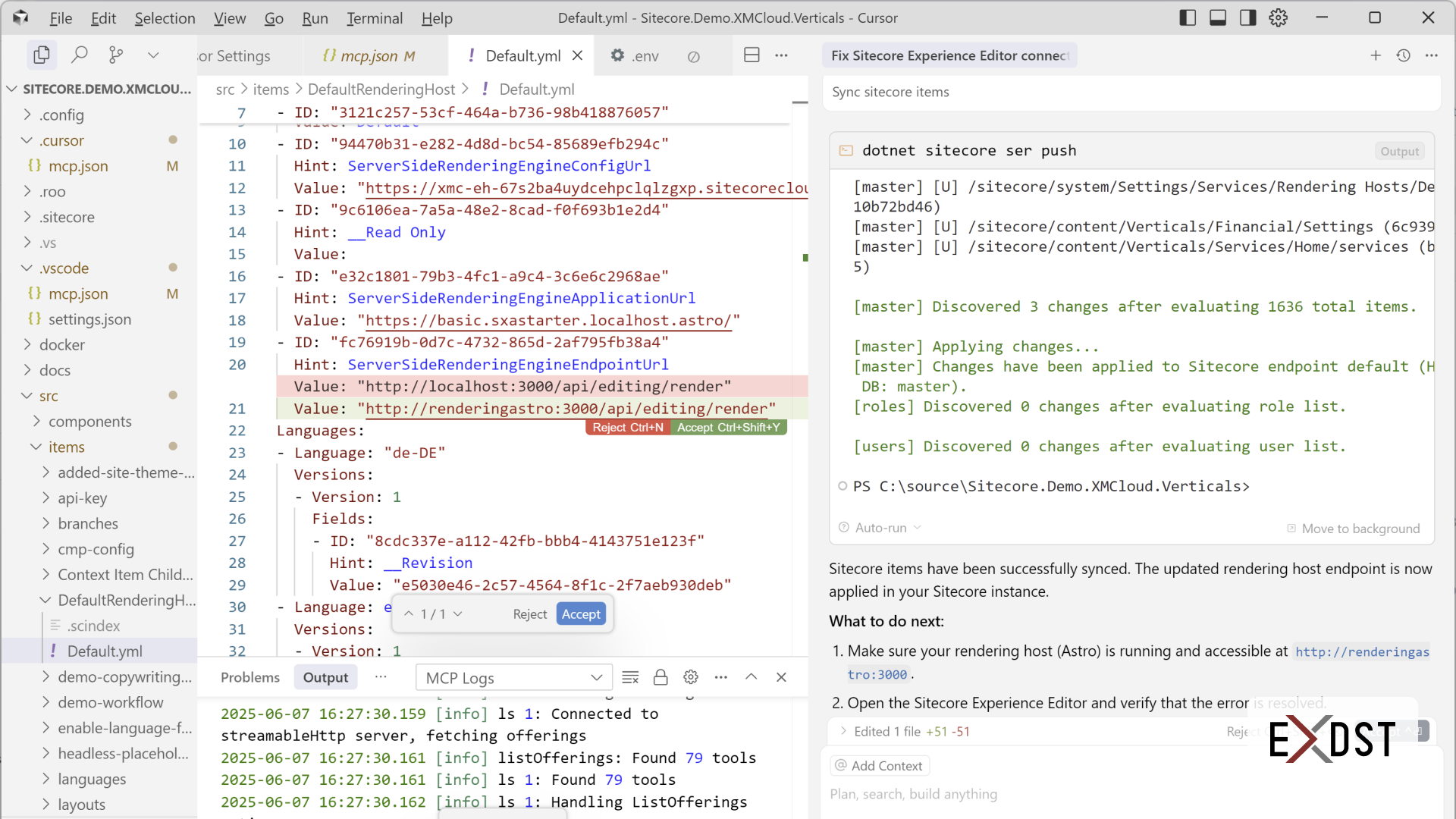
Task: Open Output settings via the gear icon
Action: pos(690,677)
